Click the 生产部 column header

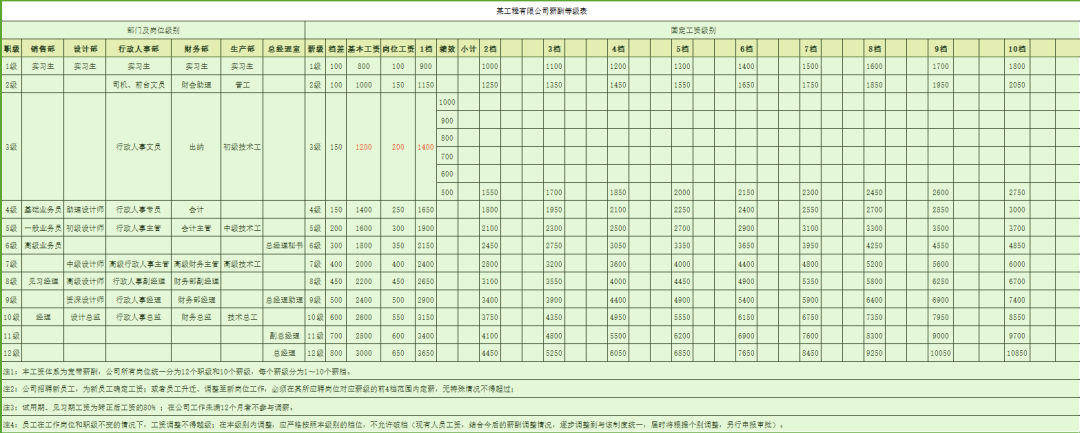(242, 48)
